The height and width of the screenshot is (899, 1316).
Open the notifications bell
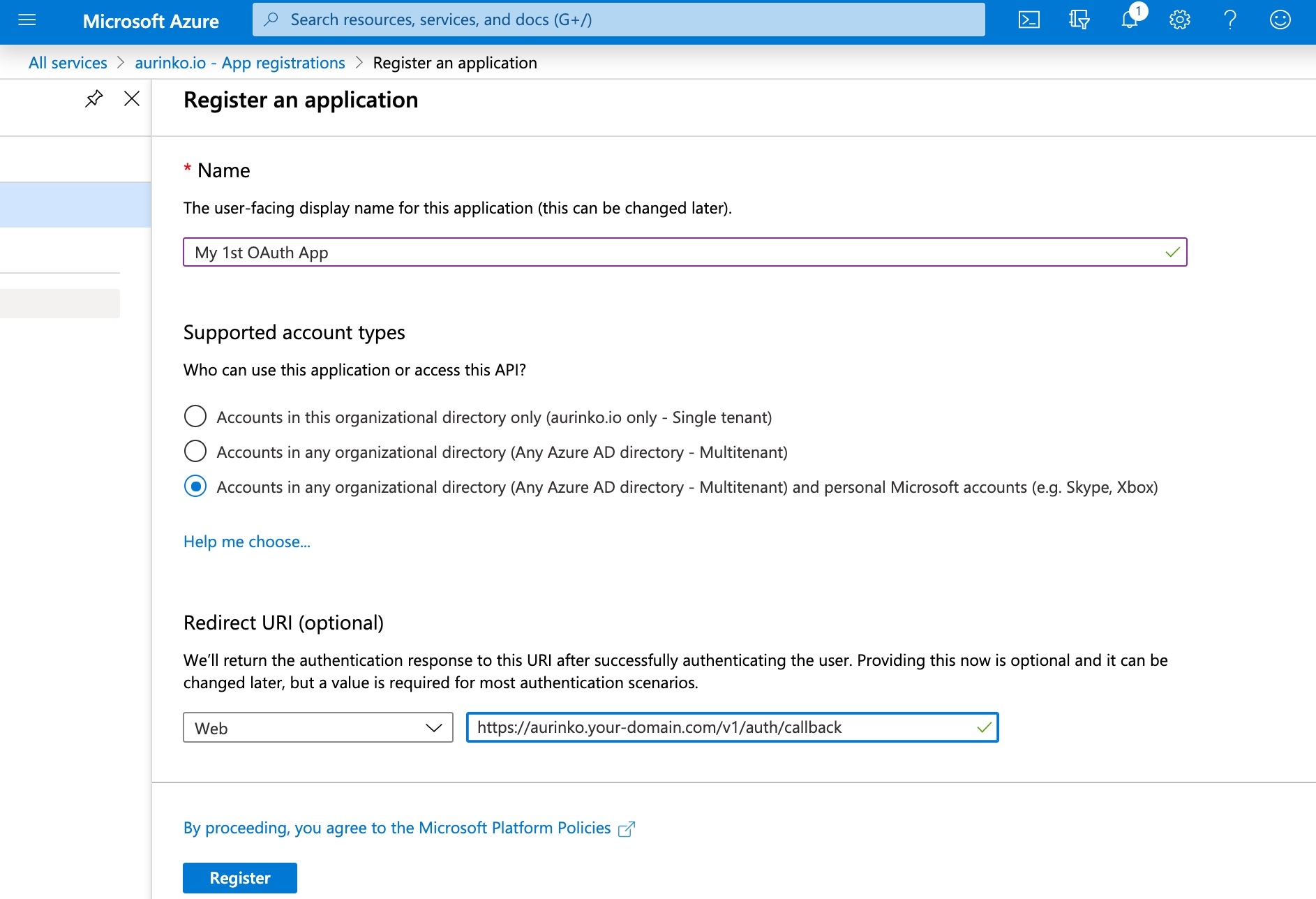1130,20
